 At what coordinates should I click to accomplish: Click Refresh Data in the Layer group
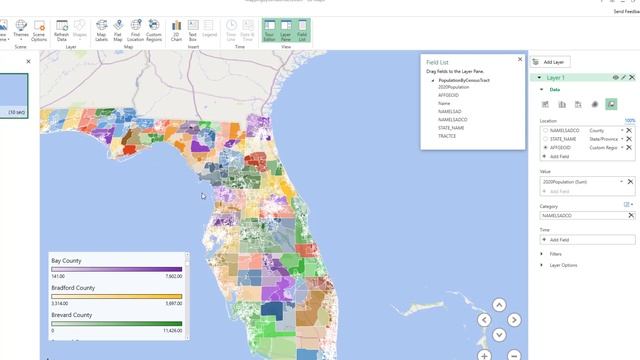(x=62, y=30)
